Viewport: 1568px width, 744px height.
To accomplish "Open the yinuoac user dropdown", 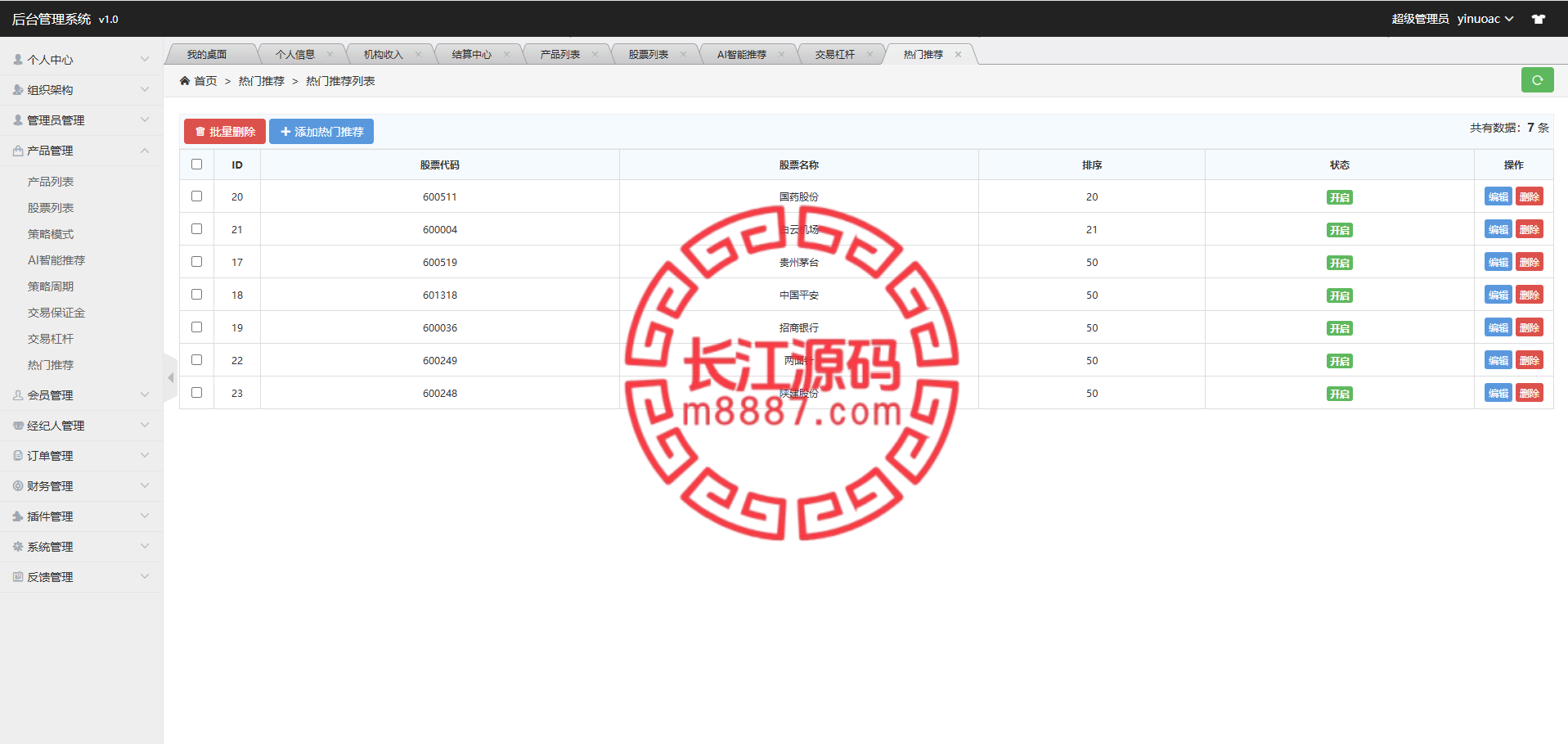I will tap(1485, 19).
